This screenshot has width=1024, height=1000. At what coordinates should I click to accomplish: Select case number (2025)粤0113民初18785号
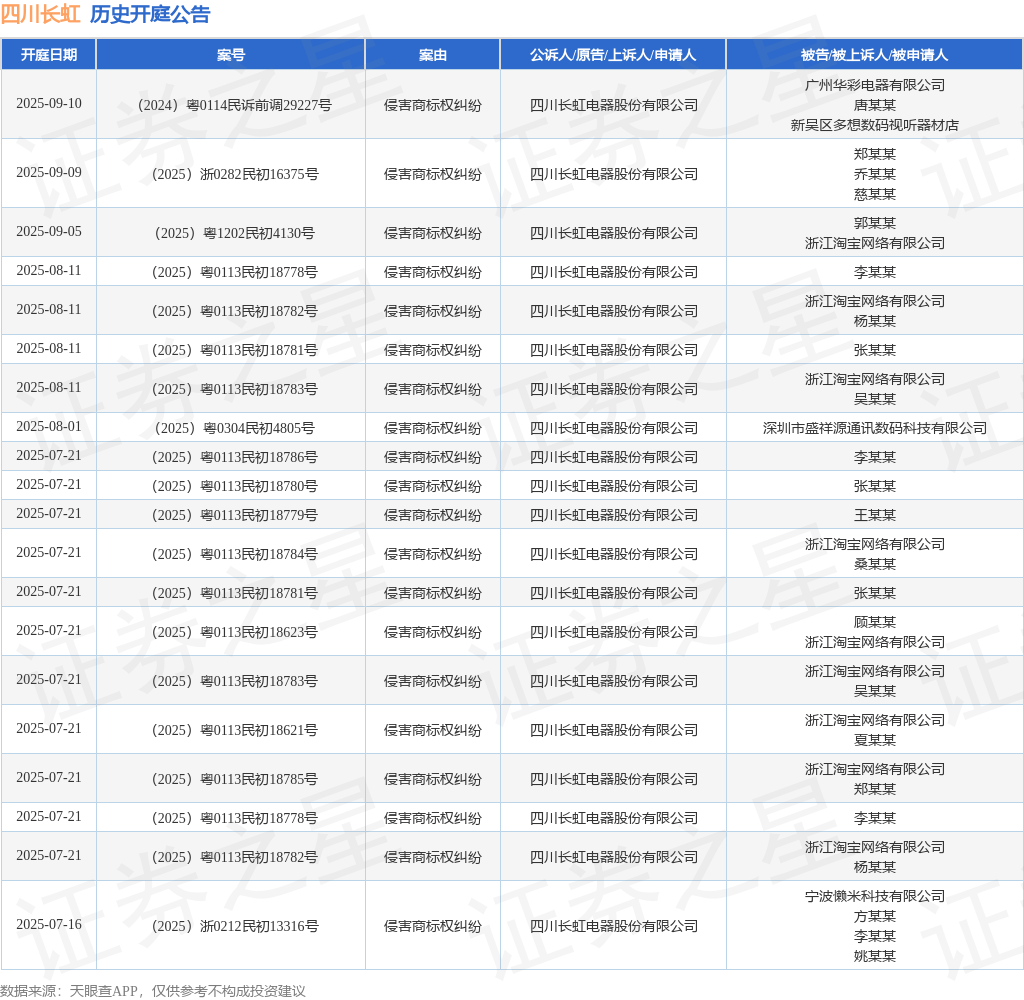pos(234,779)
